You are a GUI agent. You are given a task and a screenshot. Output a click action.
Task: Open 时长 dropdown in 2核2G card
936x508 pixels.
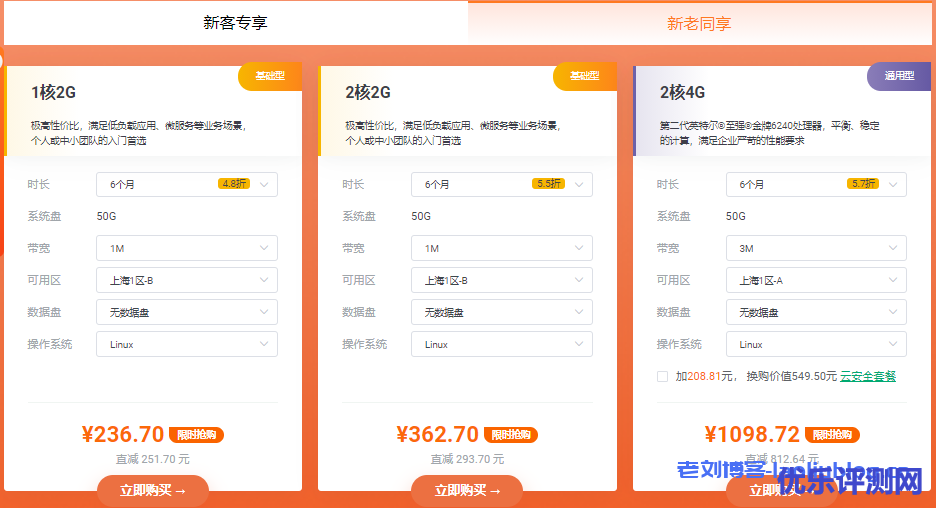pos(501,184)
